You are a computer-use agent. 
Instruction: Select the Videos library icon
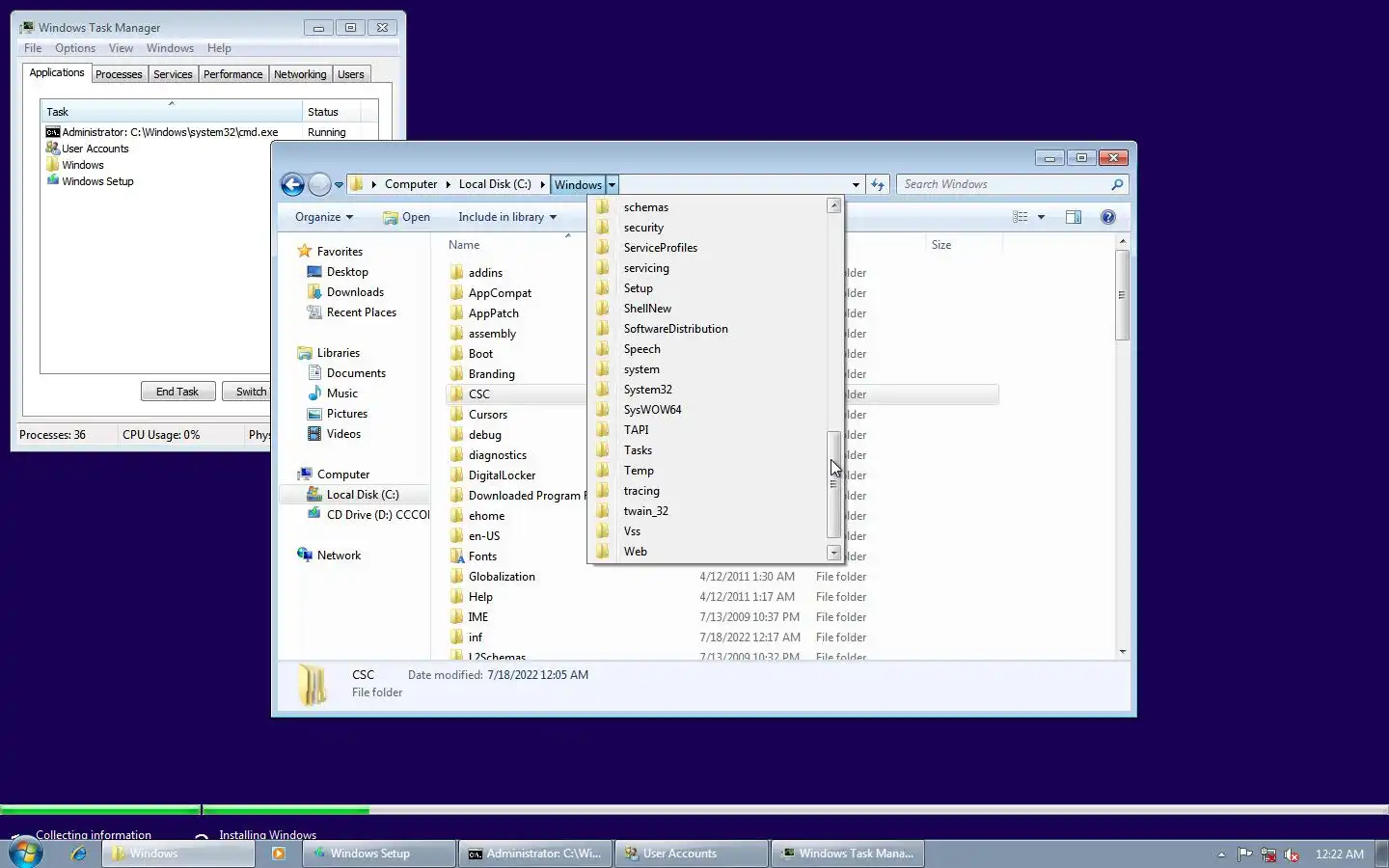tap(314, 434)
